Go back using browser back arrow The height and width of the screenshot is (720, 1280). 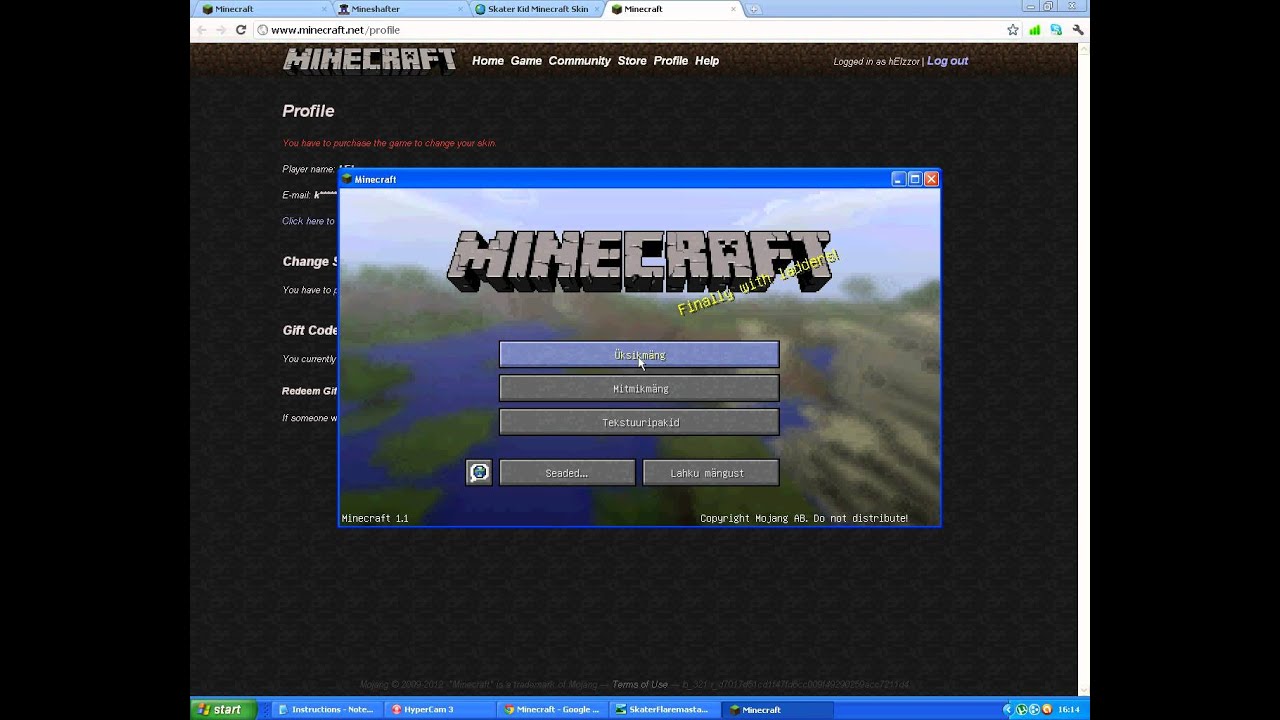click(x=202, y=30)
